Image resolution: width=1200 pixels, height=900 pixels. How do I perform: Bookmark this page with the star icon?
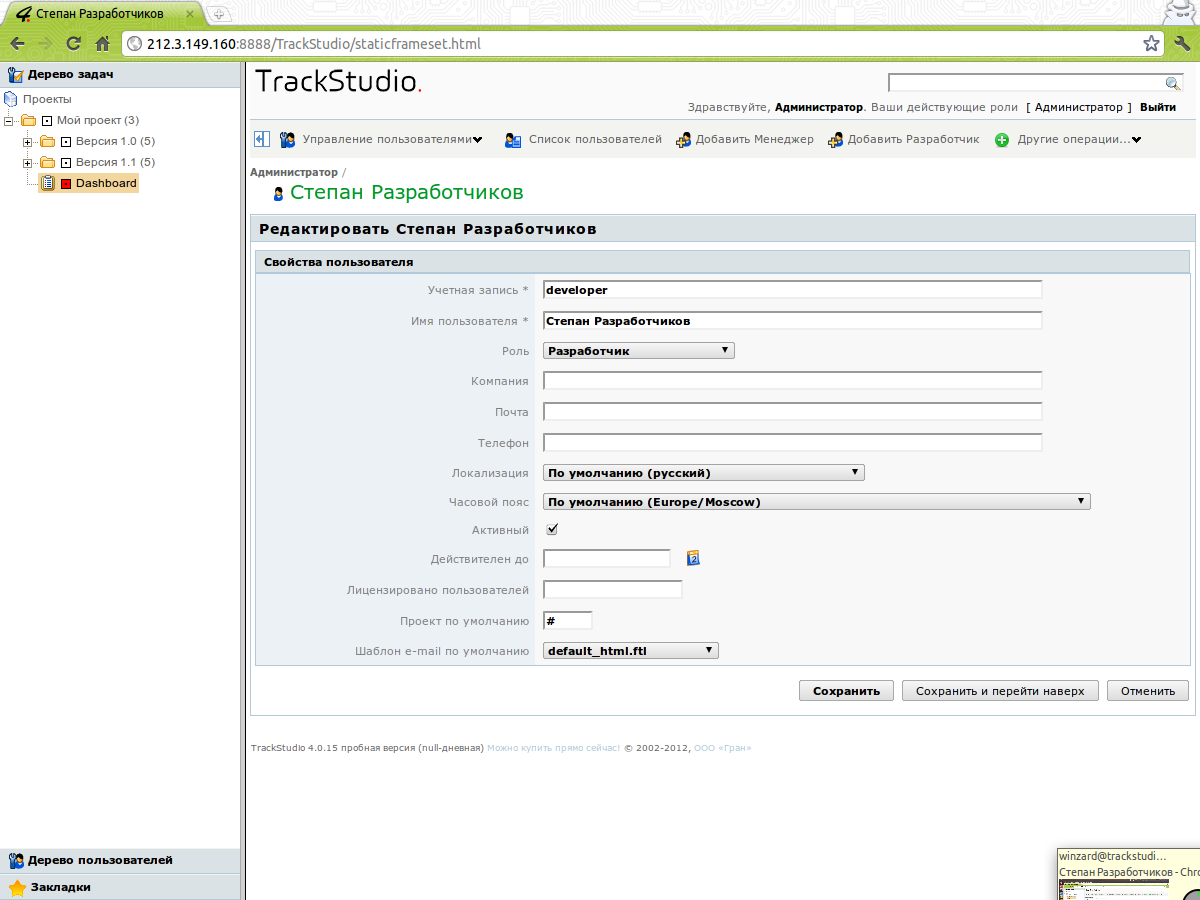pos(1151,44)
